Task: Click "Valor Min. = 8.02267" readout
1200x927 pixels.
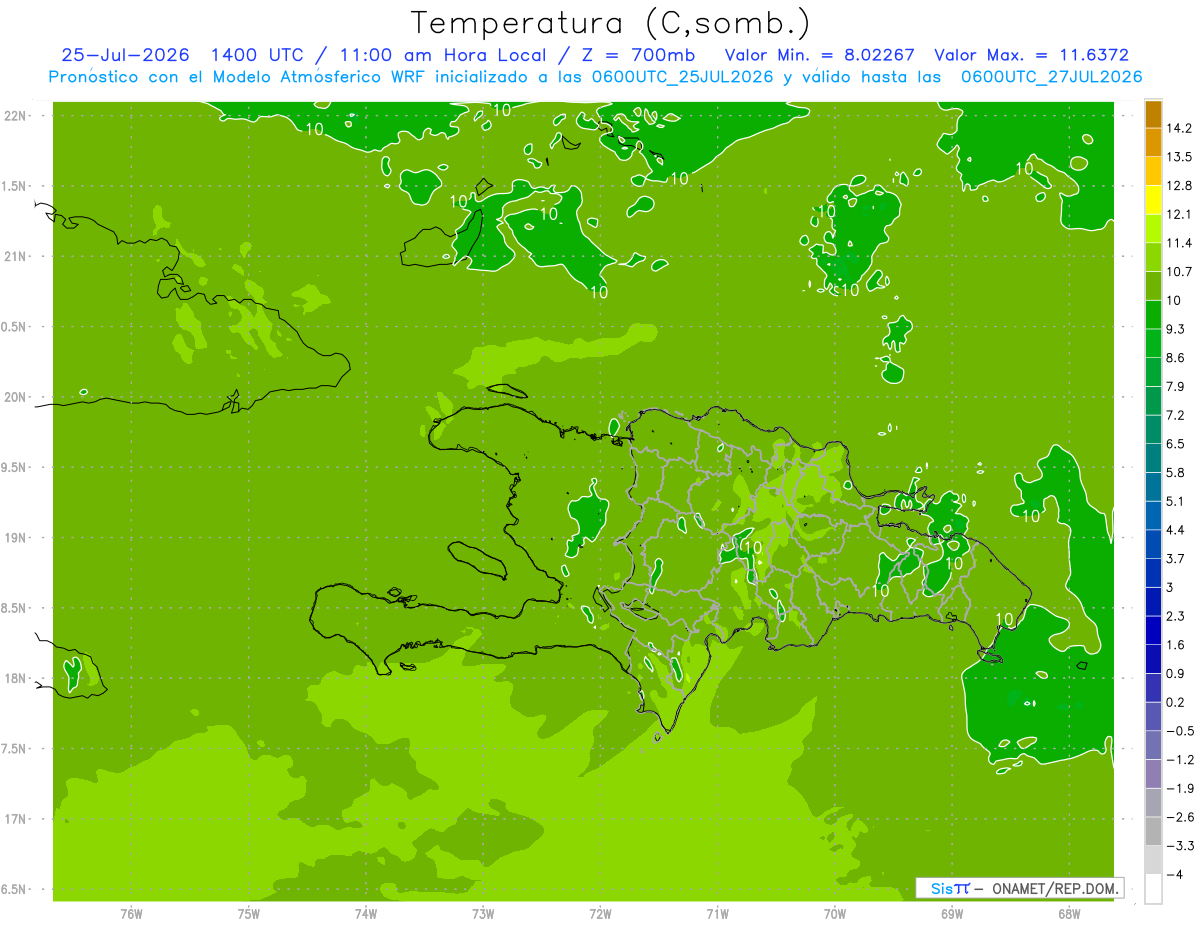Action: [819, 55]
